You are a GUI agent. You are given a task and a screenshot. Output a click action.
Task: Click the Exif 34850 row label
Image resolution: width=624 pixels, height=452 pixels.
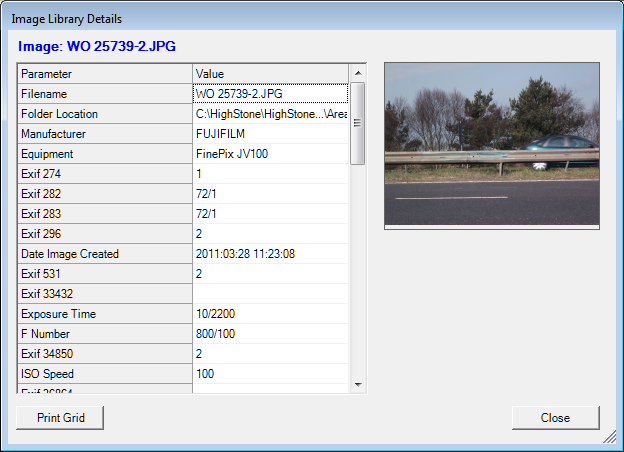coord(105,354)
